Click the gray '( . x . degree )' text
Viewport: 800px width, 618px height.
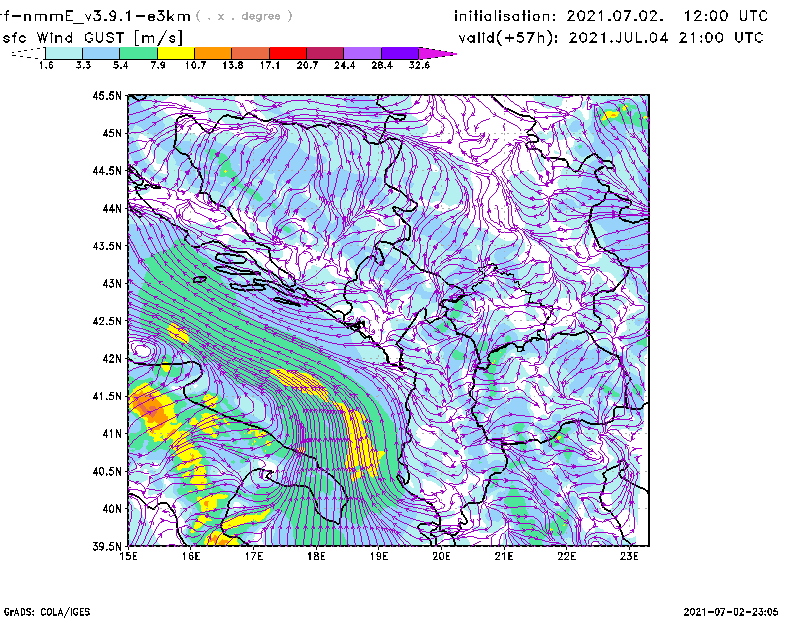tap(244, 16)
